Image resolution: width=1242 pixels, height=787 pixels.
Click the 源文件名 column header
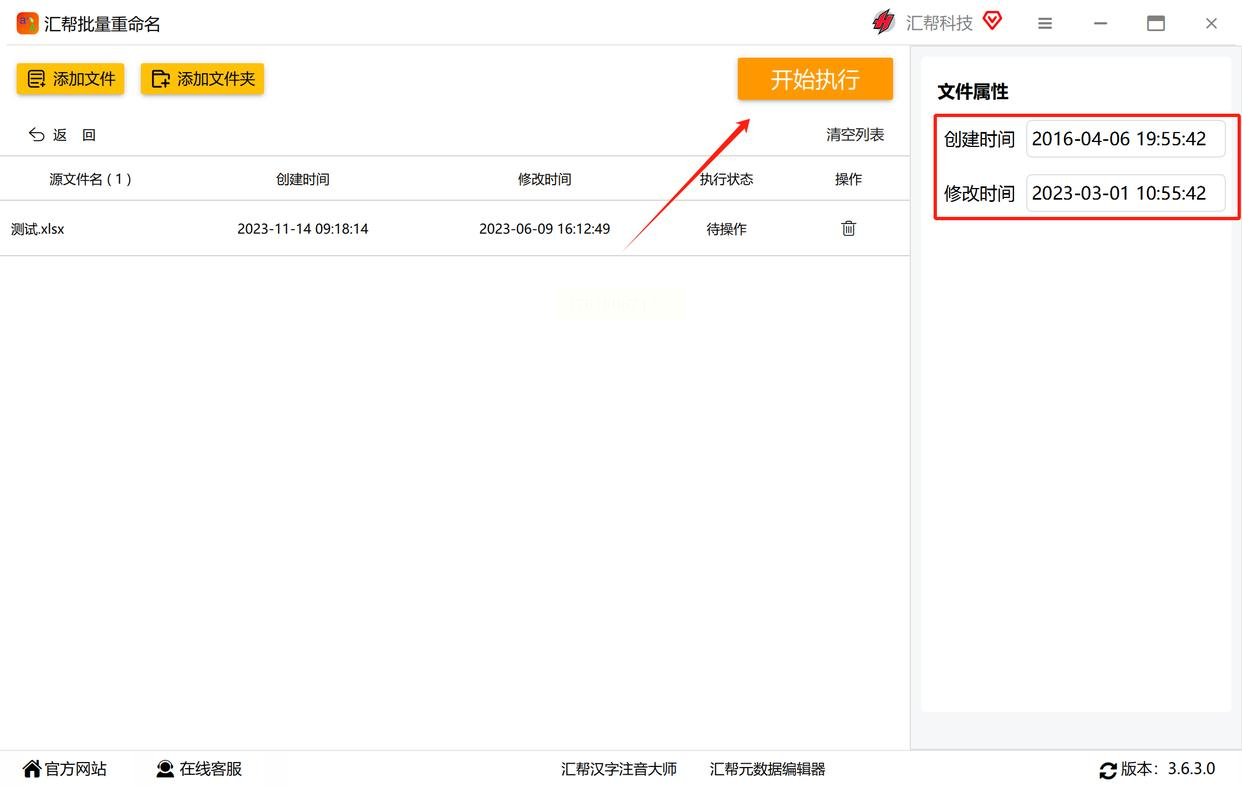click(x=90, y=180)
